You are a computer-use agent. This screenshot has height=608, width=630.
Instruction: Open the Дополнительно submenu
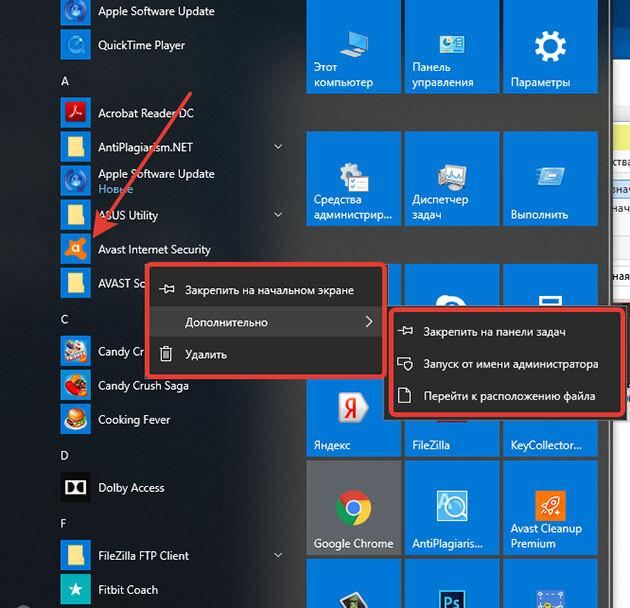point(265,322)
